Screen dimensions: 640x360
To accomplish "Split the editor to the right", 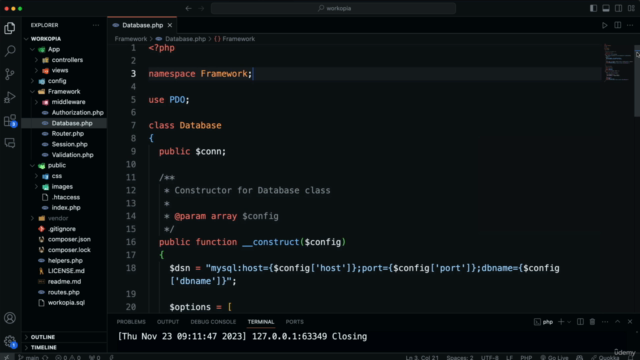I will pyautogui.click(x=618, y=25).
